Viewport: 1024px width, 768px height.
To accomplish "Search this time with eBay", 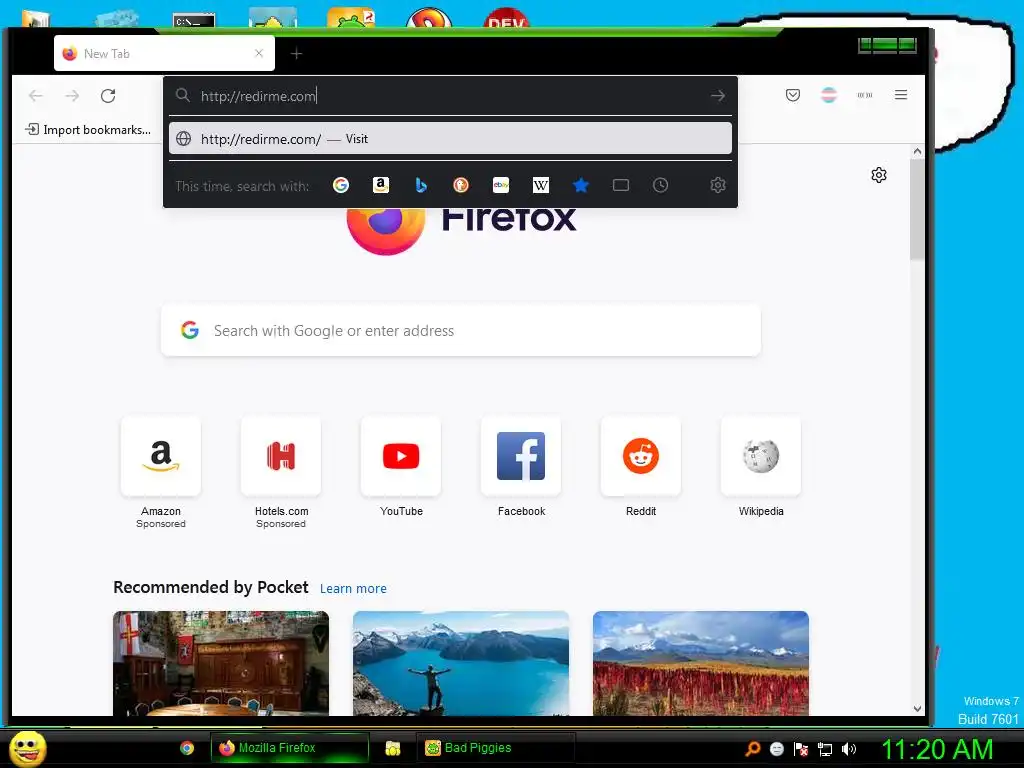I will (x=501, y=185).
